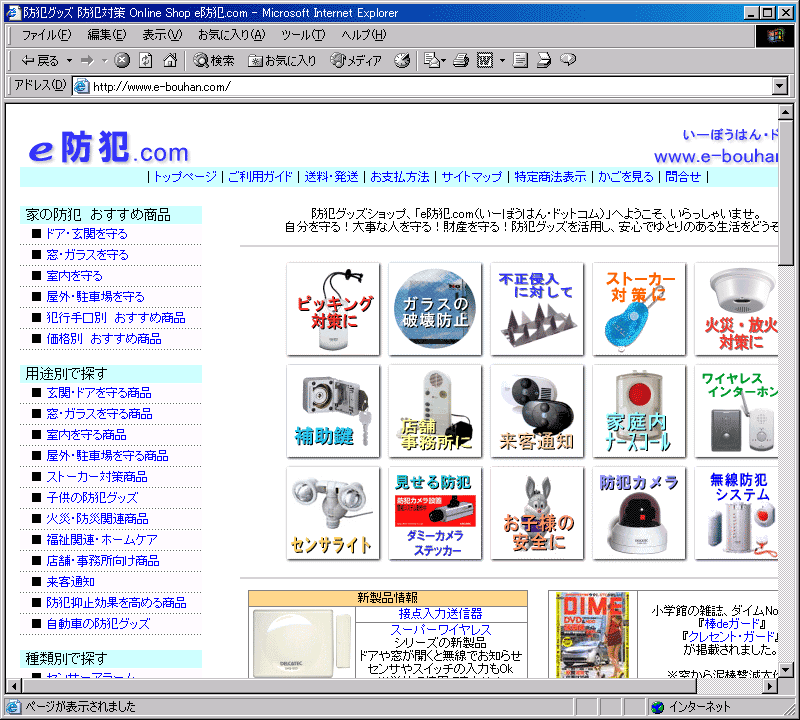Screen dimensions: 800x720
Task: Open the 接点入力送信器 new product link
Action: (440, 613)
